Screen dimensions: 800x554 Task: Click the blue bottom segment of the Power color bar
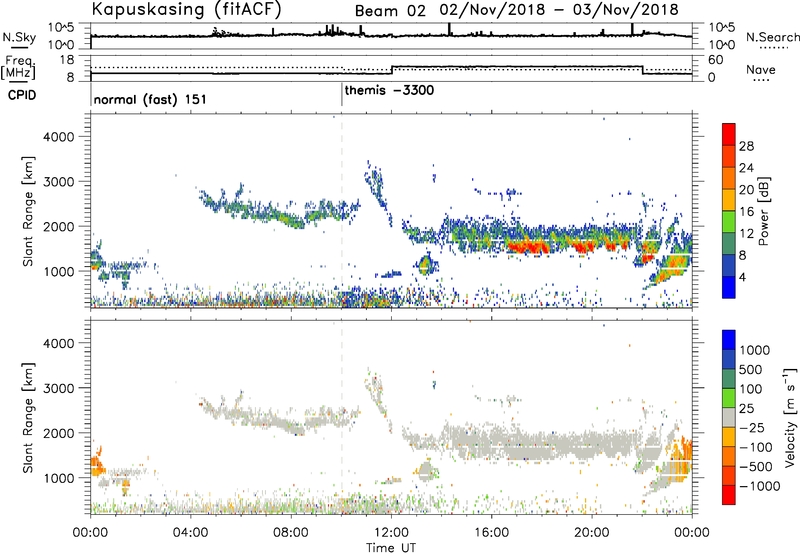729,287
